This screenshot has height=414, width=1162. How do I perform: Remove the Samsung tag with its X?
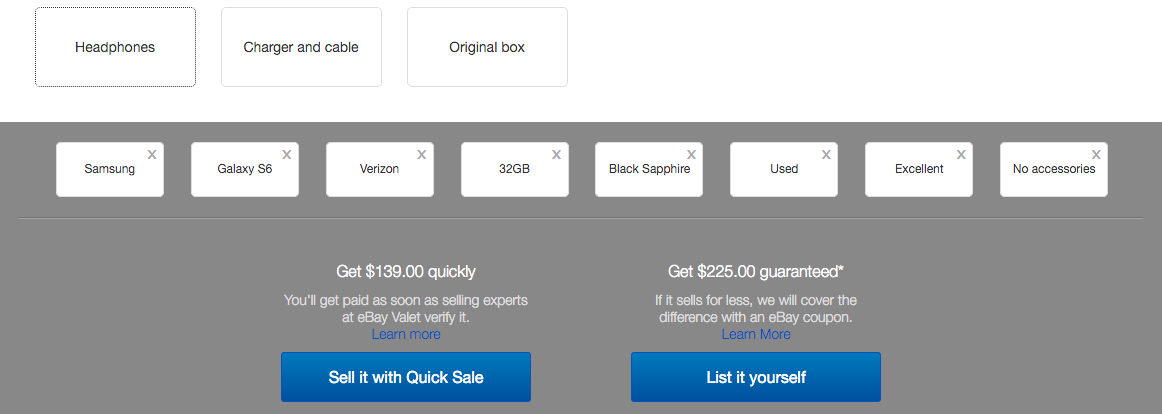point(152,155)
